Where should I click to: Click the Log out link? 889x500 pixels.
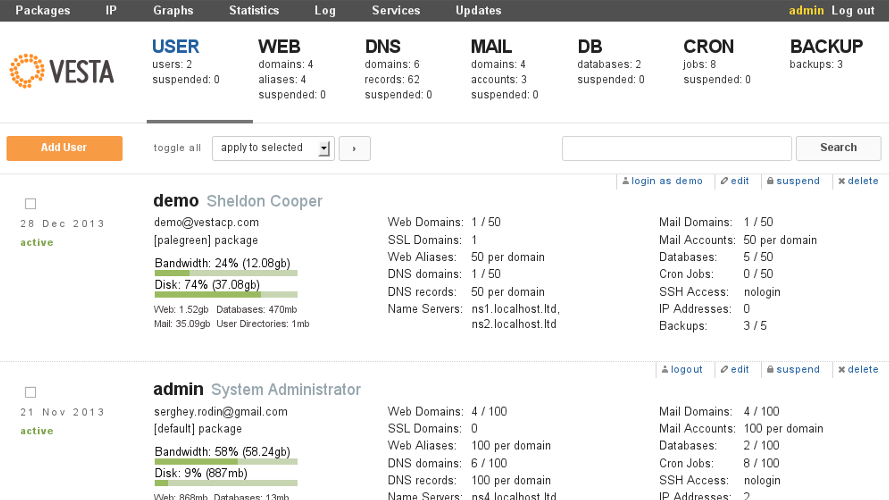point(852,11)
